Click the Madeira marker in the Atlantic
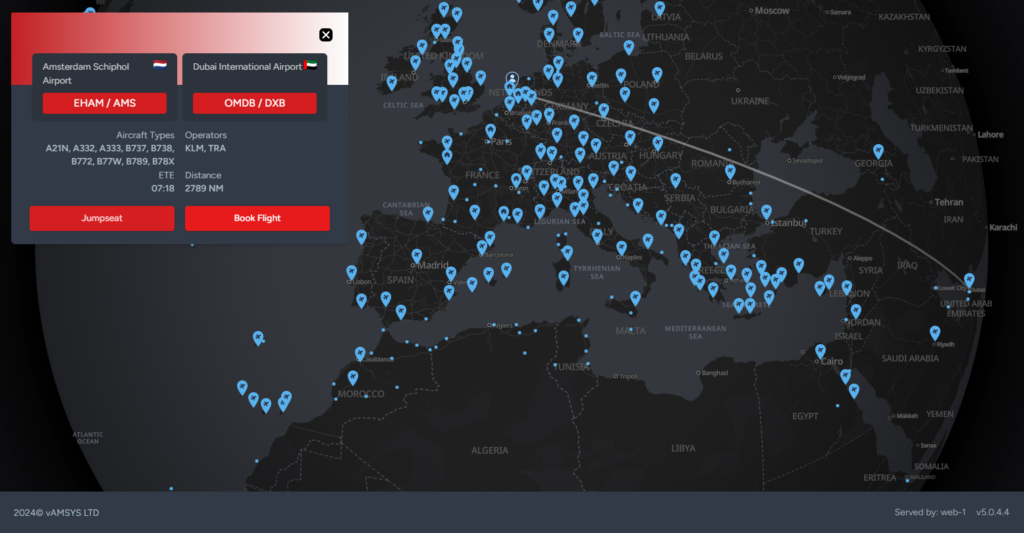This screenshot has height=533, width=1024. [258, 338]
